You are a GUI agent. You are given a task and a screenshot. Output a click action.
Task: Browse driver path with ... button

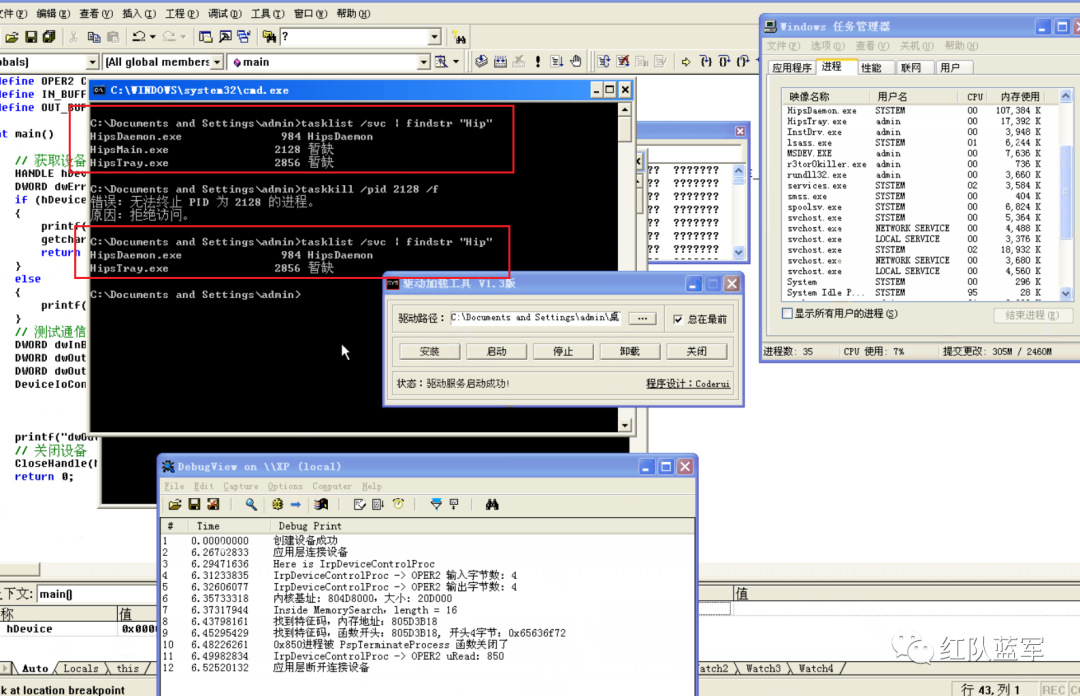(643, 318)
